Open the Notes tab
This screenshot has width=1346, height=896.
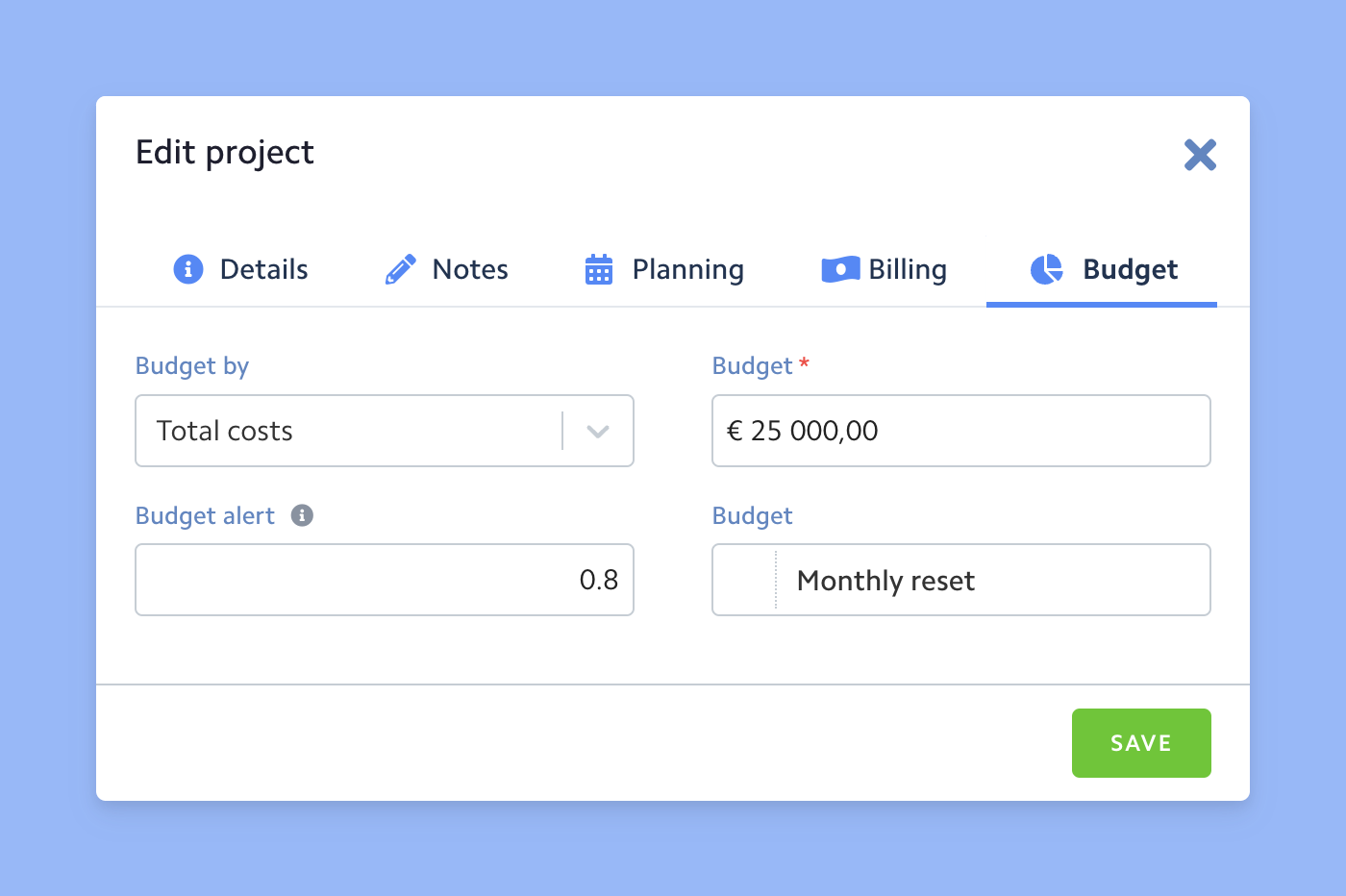coord(469,269)
